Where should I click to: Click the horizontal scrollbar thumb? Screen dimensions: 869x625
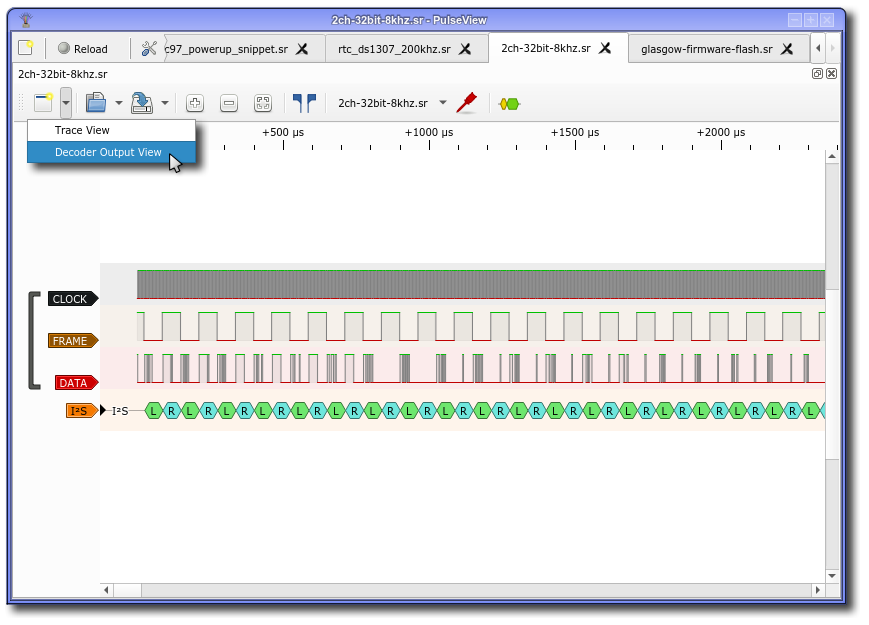(127, 590)
